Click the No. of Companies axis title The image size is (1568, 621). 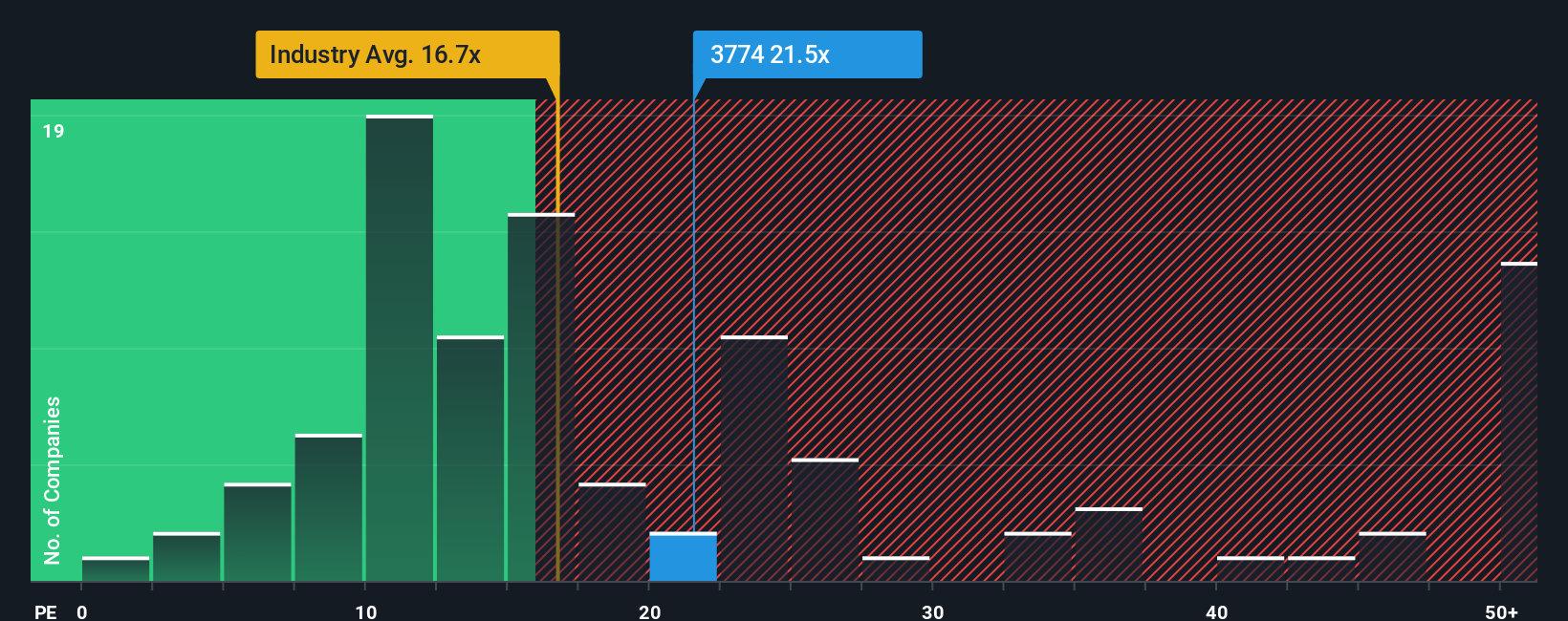(x=53, y=481)
